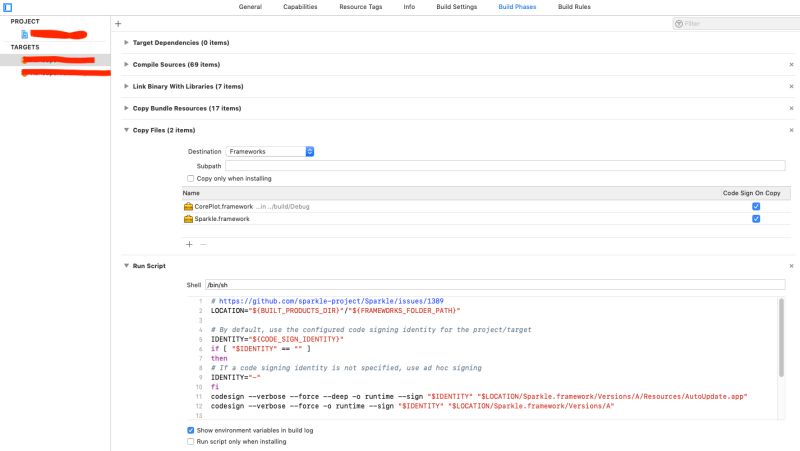800x451 pixels.
Task: Uncheck Code Sign On Copy for CorePlot.framework
Action: click(756, 207)
